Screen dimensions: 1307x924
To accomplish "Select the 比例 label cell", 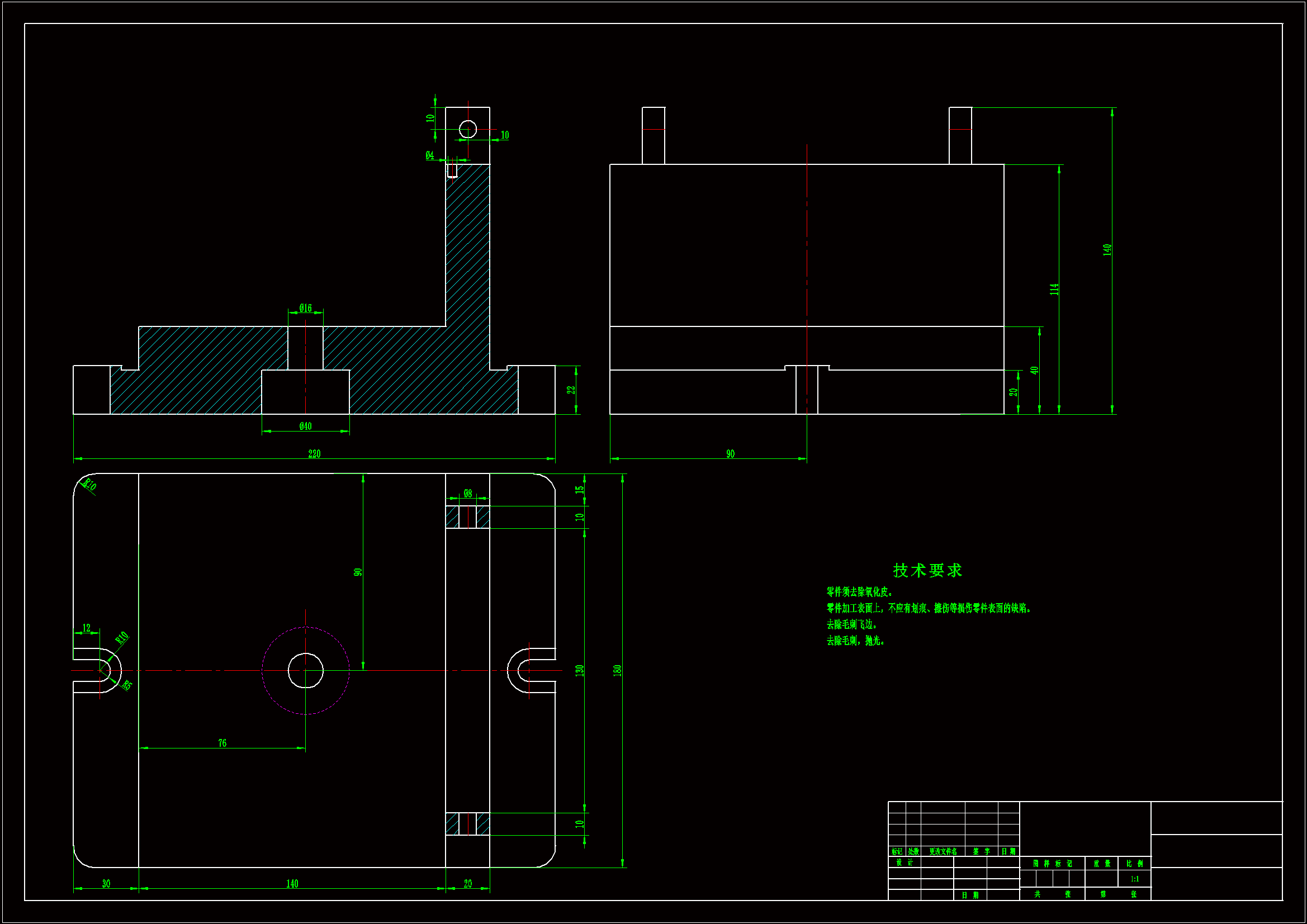I will pyautogui.click(x=1134, y=864).
